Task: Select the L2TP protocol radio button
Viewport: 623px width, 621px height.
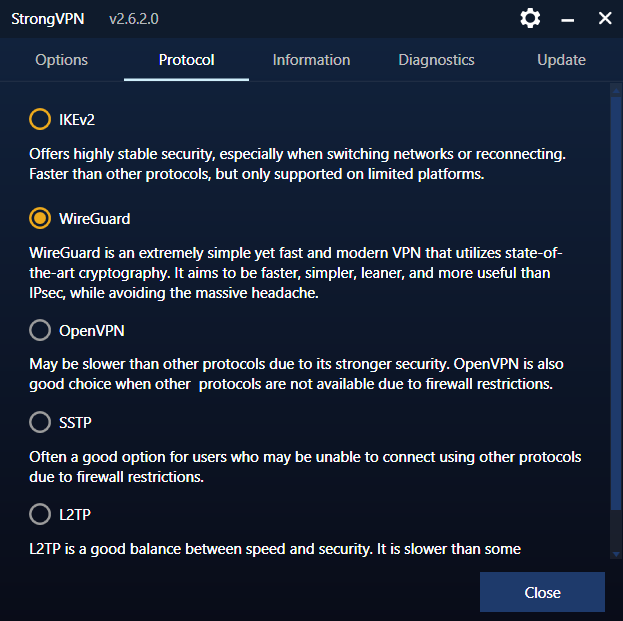Action: click(x=40, y=514)
